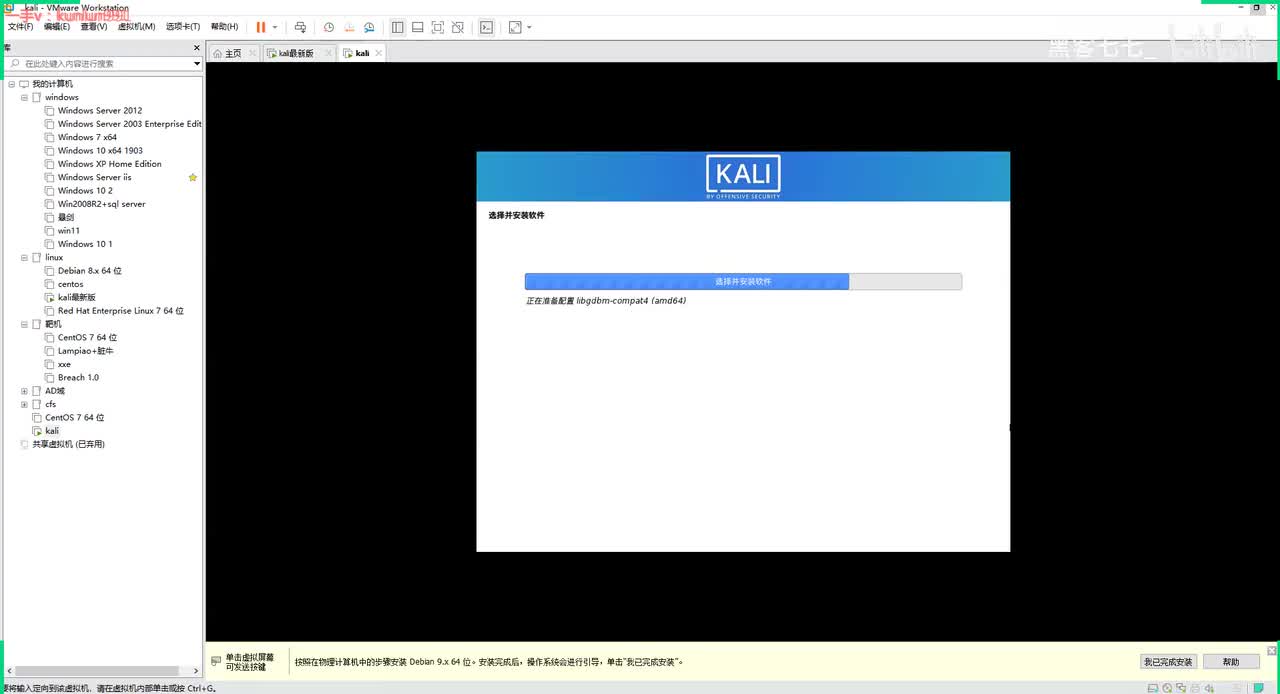1280x694 pixels.
Task: Collapse the 靶机 folder
Action: tap(24, 324)
